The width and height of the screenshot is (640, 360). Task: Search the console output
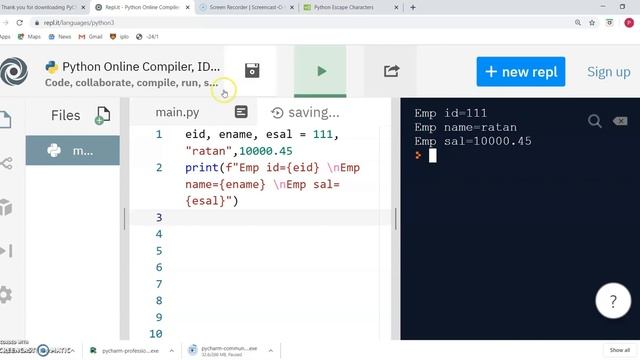pos(594,121)
